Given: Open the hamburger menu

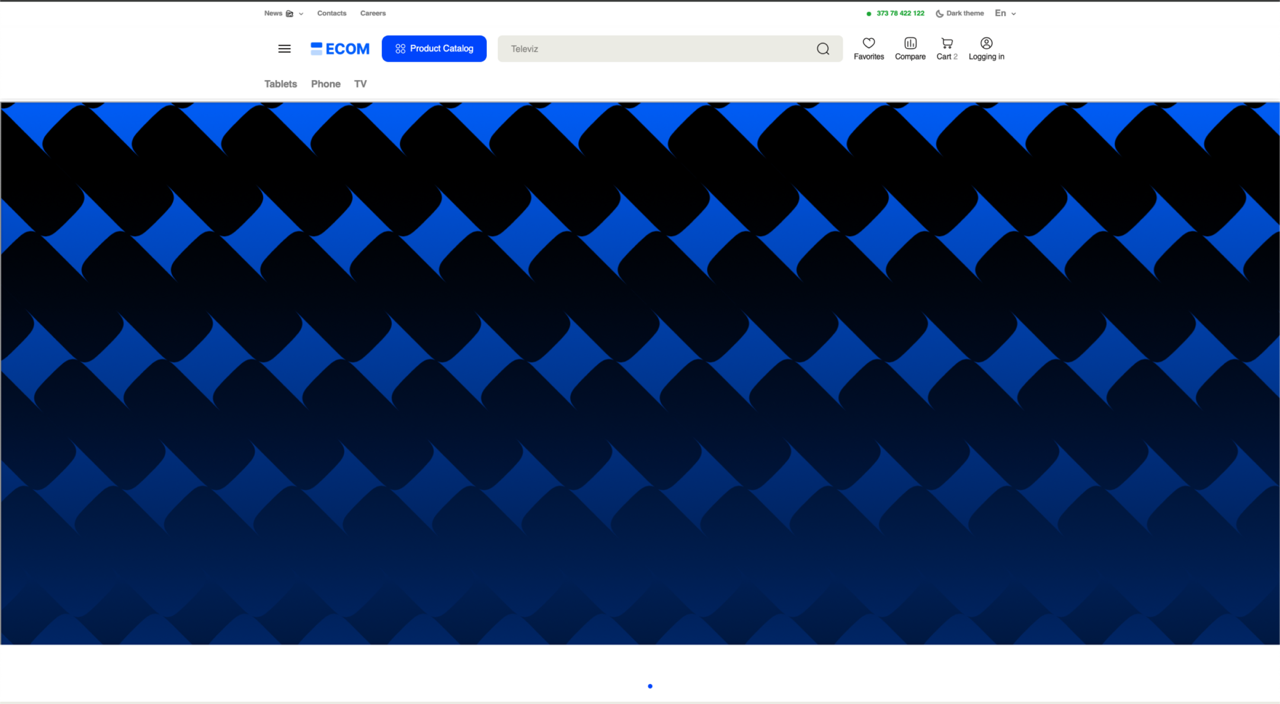Looking at the screenshot, I should click(x=284, y=49).
